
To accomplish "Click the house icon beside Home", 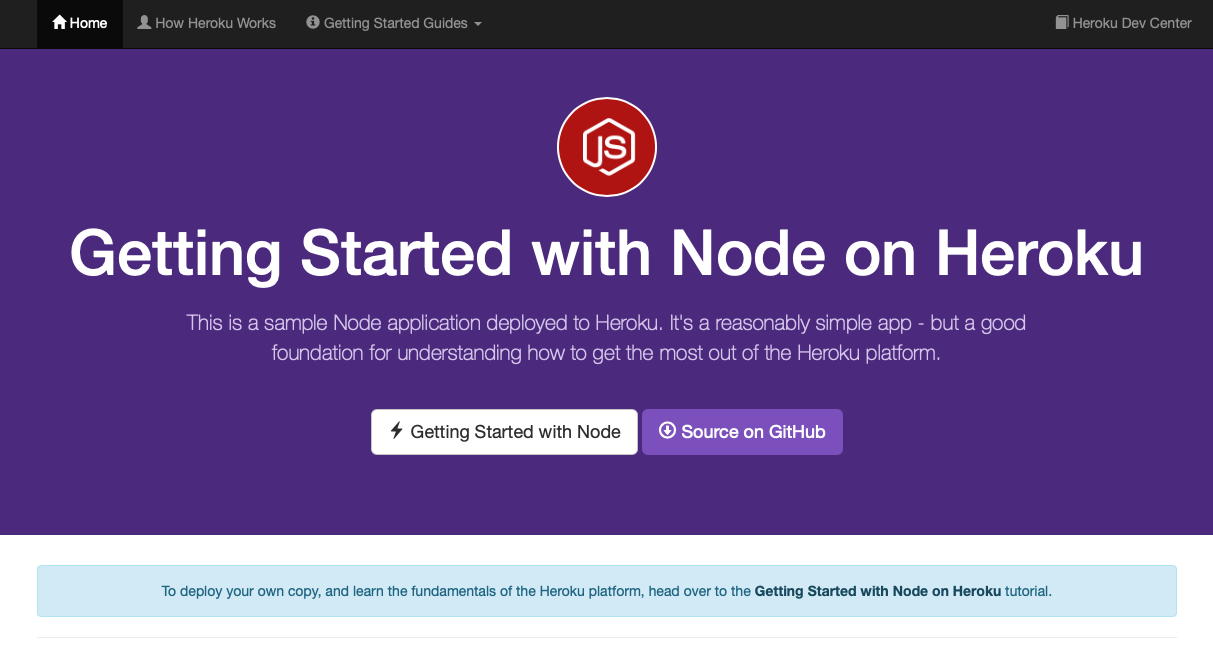I will tap(59, 22).
